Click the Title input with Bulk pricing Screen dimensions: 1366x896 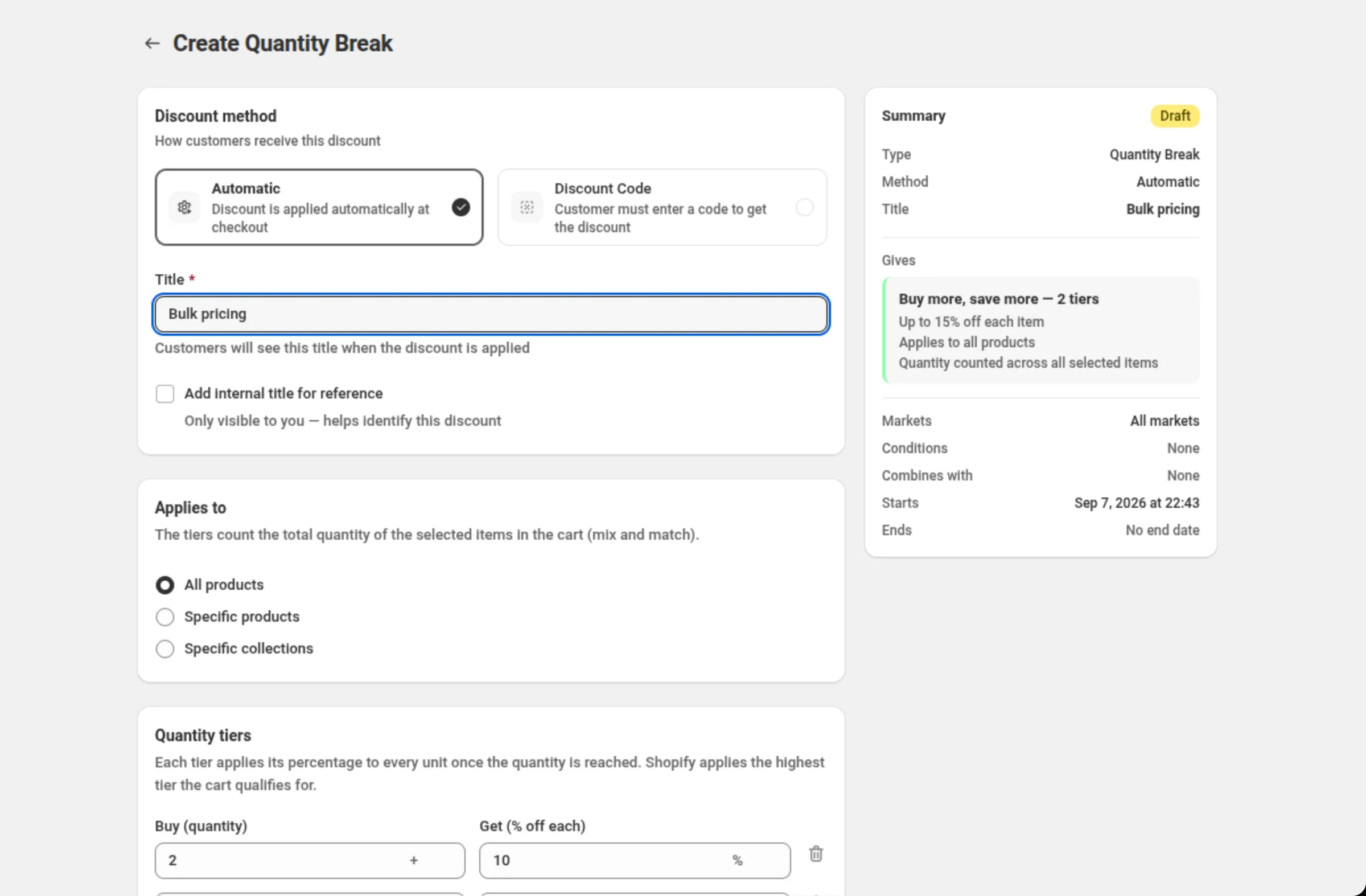pyautogui.click(x=491, y=314)
